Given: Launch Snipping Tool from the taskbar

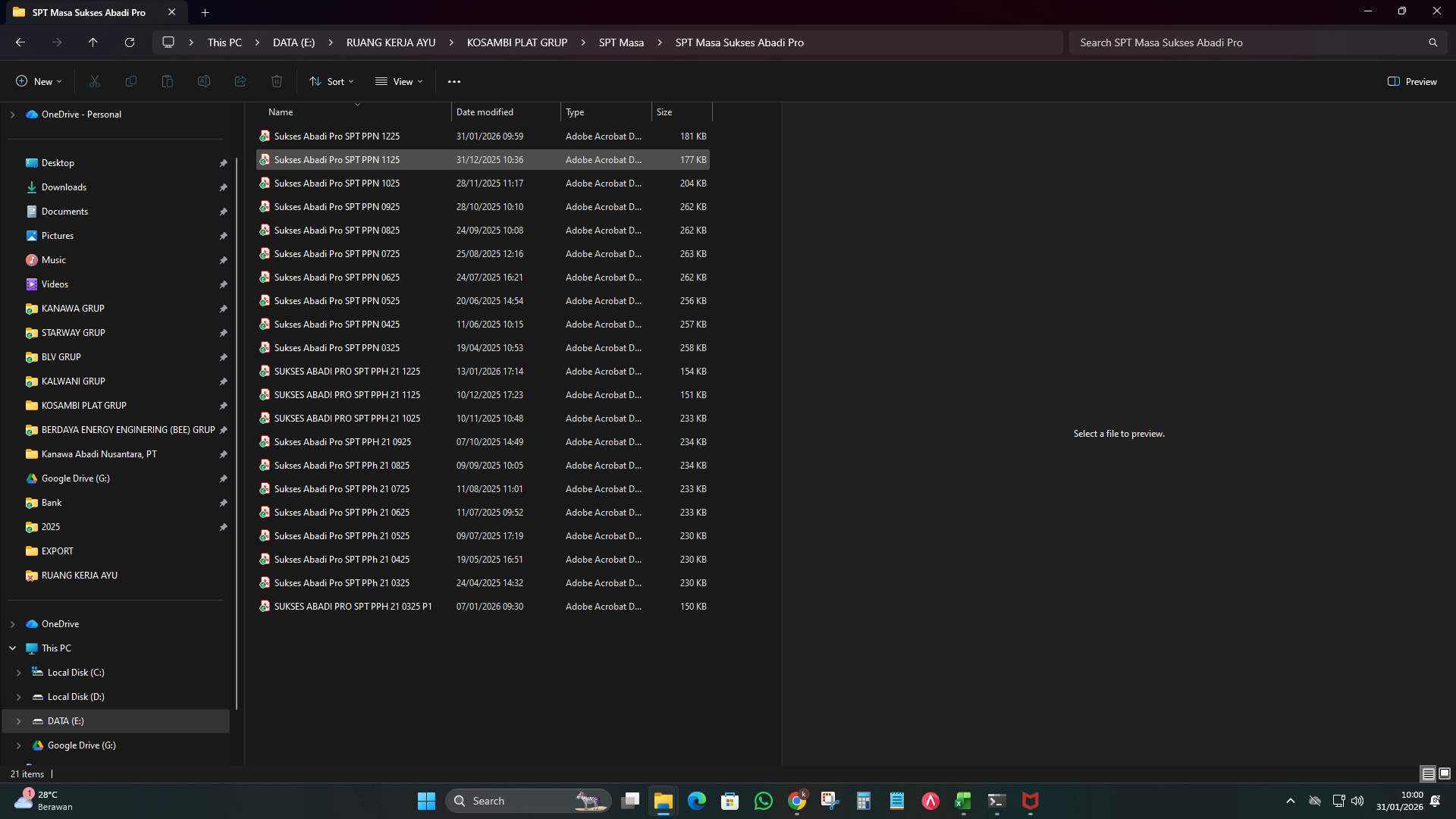Looking at the screenshot, I should pos(830,801).
